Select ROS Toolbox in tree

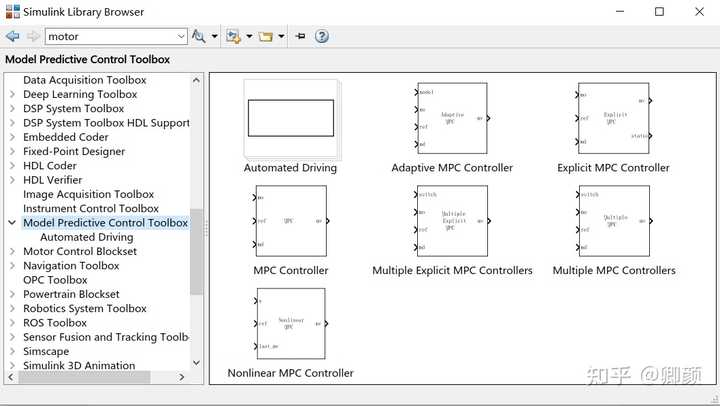coord(55,322)
